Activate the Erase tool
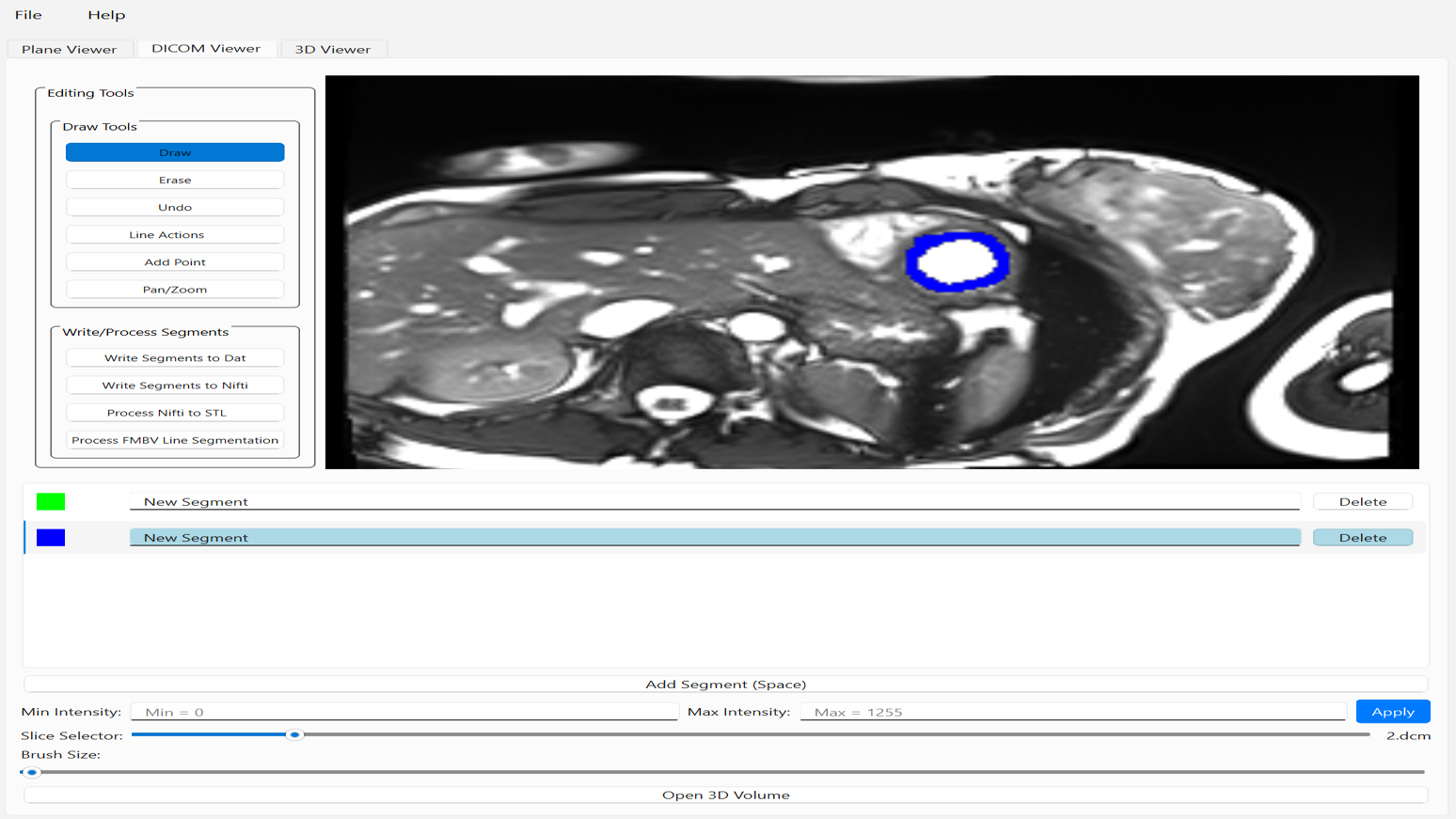Image resolution: width=1456 pixels, height=819 pixels. click(x=175, y=180)
